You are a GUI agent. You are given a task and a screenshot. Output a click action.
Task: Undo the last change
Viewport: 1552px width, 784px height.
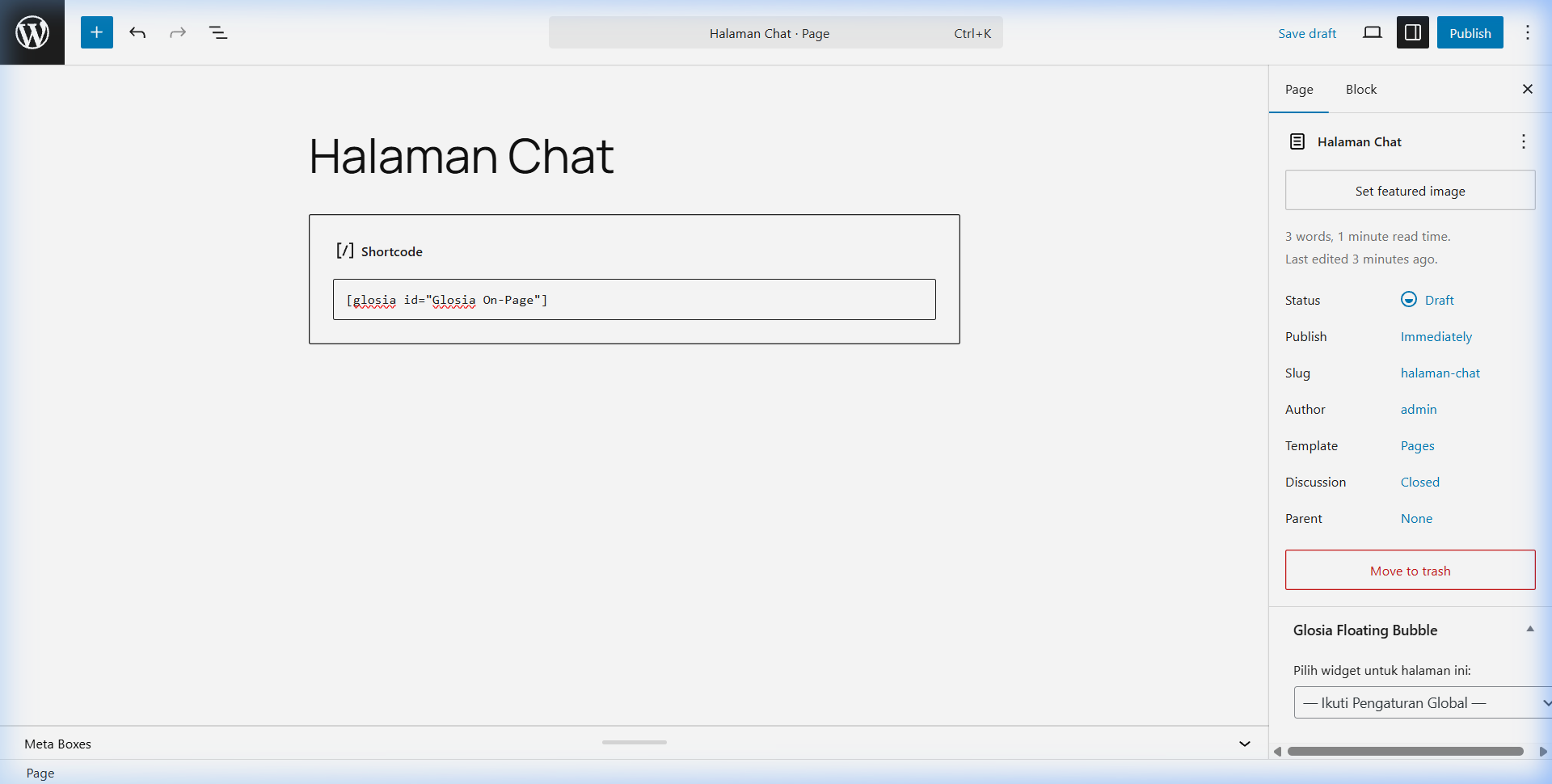(x=137, y=32)
